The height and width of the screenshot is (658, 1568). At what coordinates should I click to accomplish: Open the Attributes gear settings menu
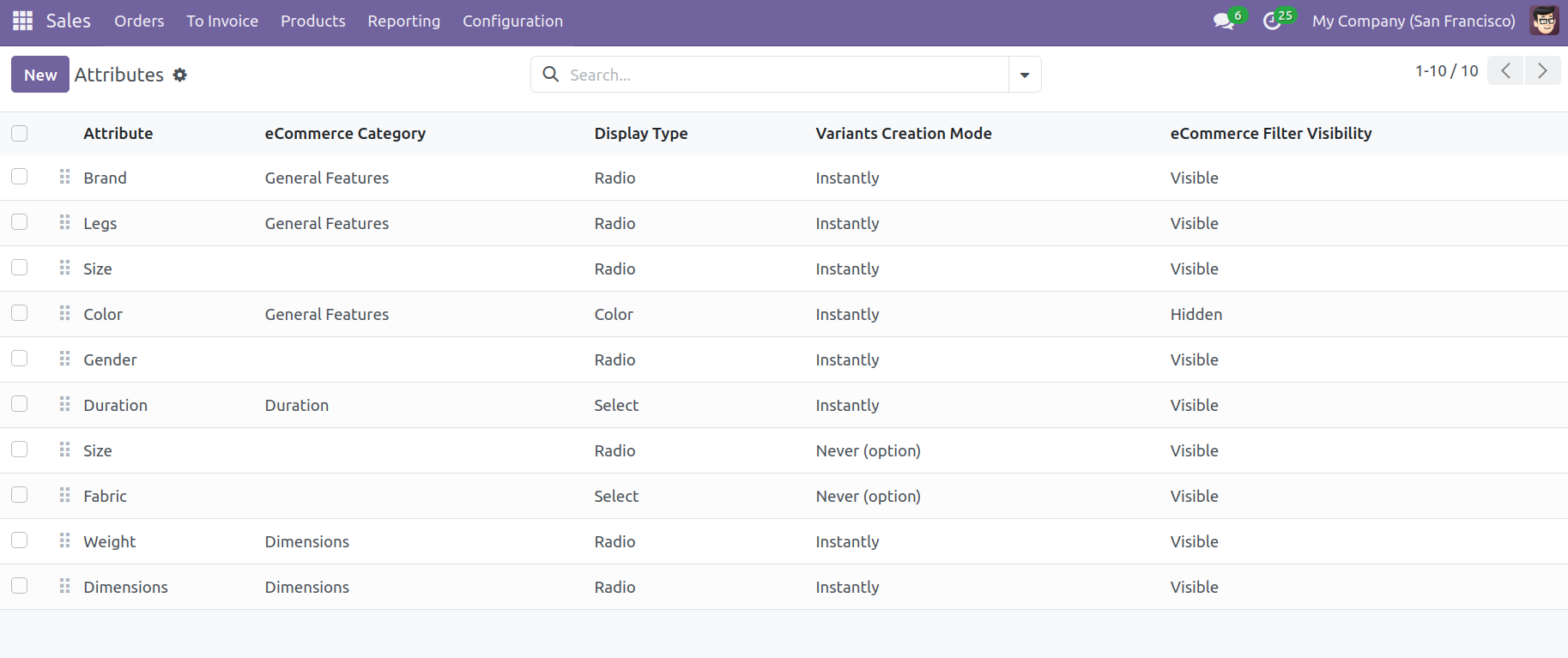179,75
